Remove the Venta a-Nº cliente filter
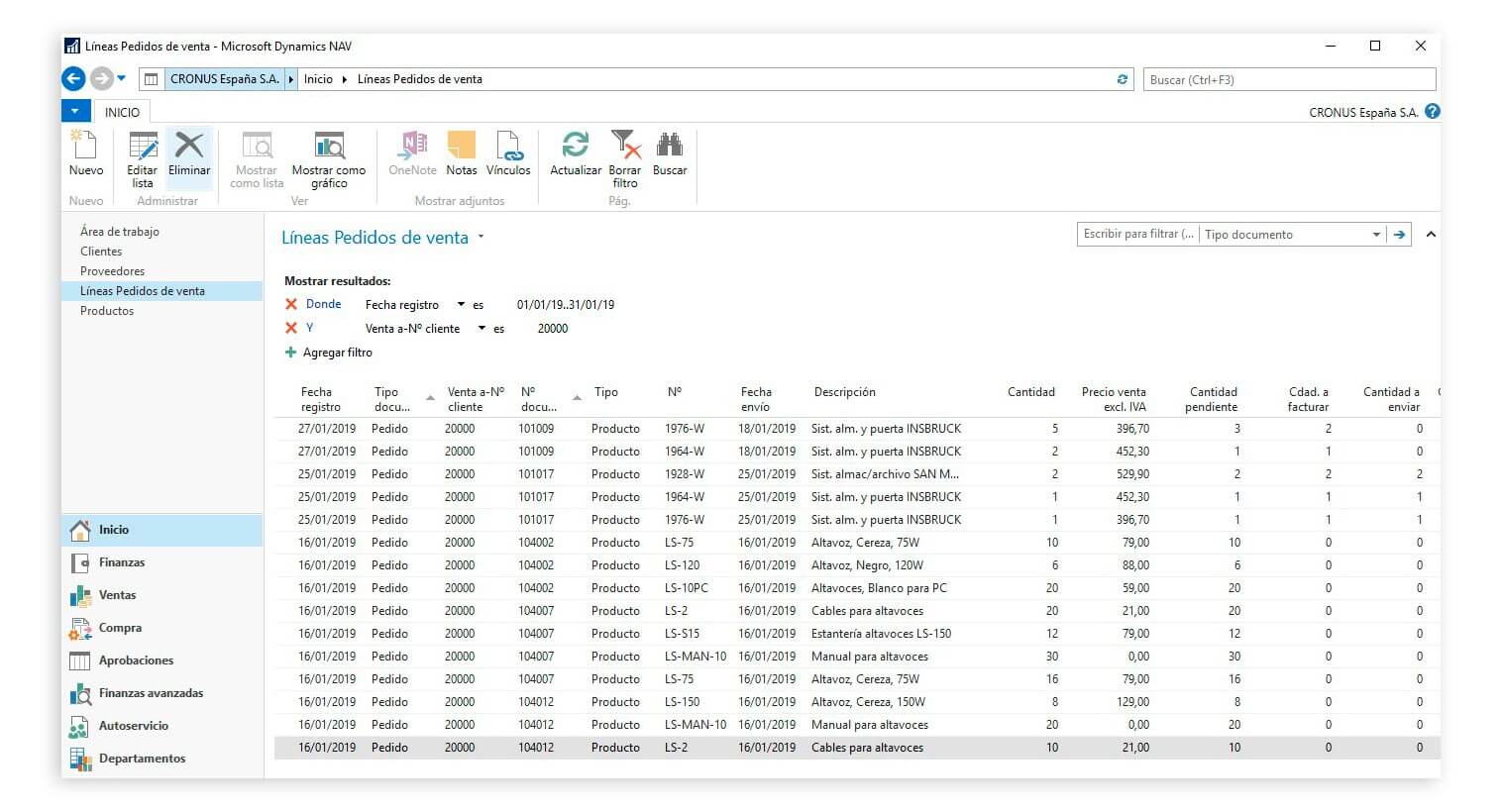The height and width of the screenshot is (812, 1502). click(291, 329)
